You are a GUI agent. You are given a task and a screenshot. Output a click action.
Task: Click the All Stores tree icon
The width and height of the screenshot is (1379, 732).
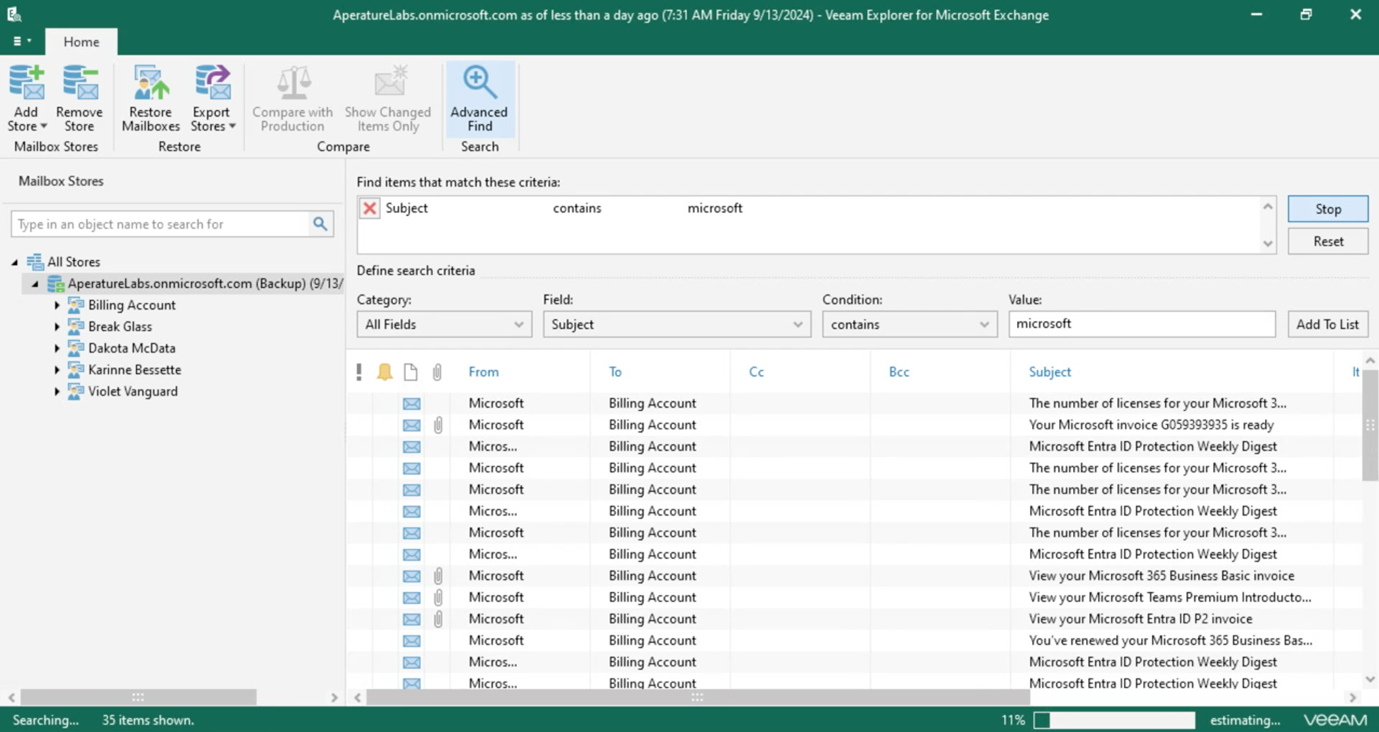(35, 262)
